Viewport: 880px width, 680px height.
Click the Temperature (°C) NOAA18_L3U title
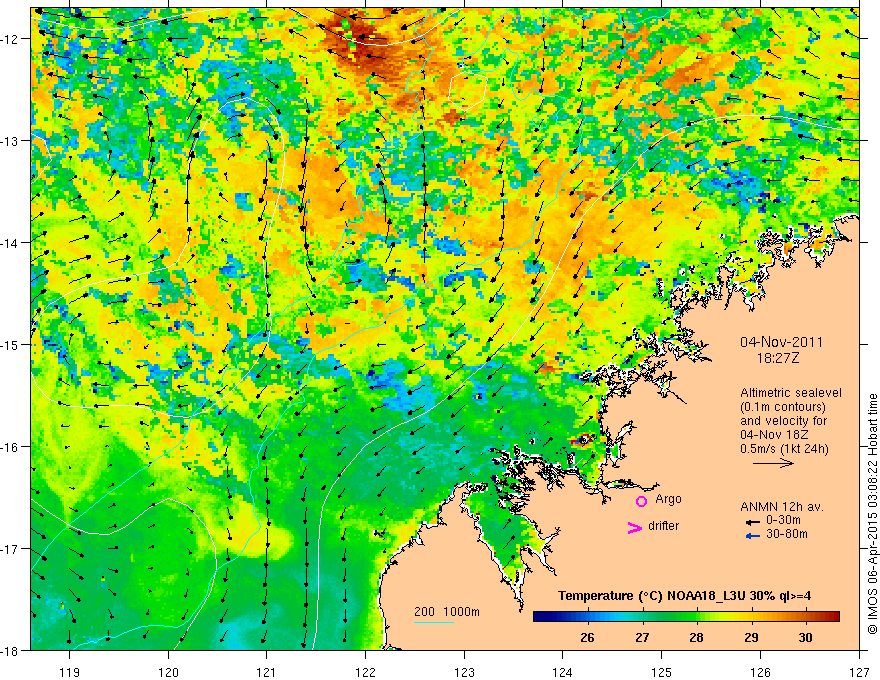pos(684,596)
